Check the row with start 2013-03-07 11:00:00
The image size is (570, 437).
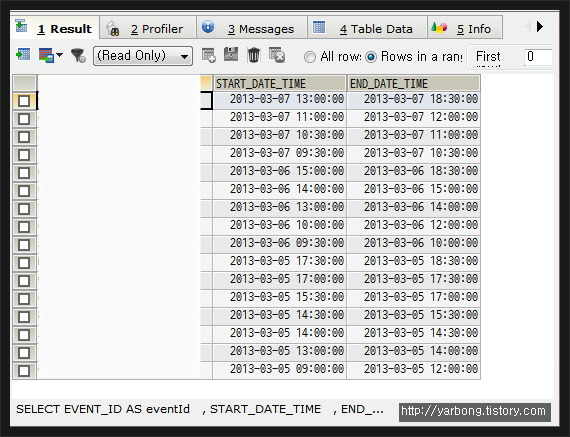tap(24, 119)
